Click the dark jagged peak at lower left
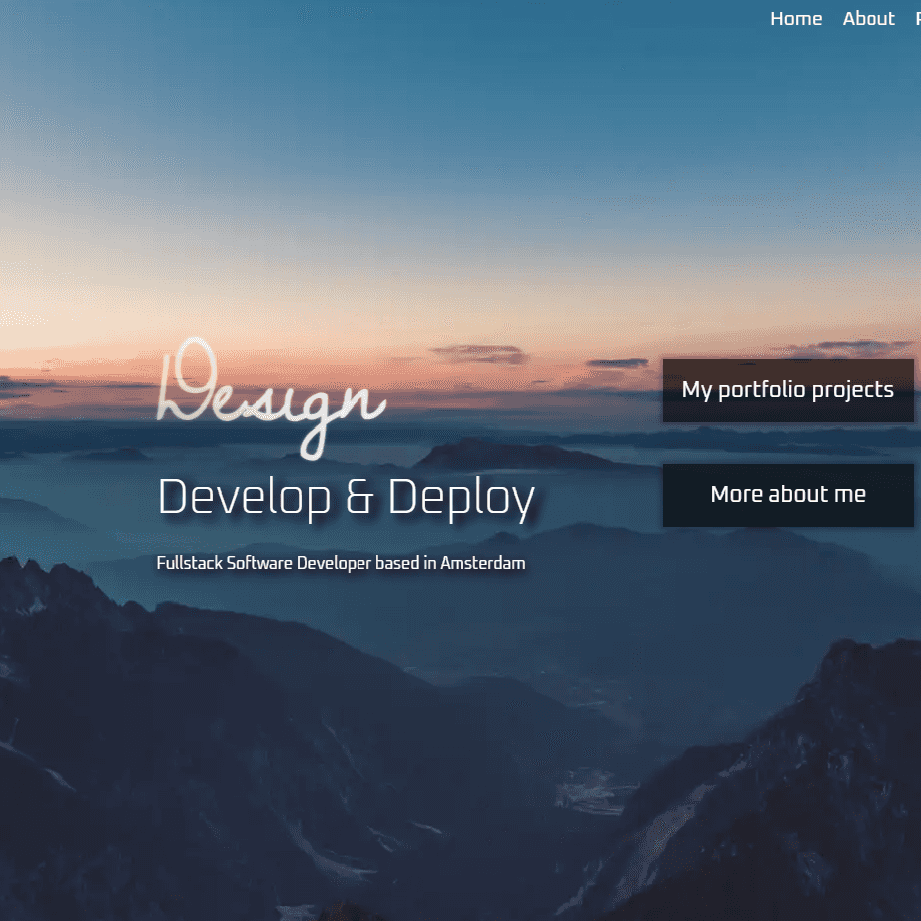Image resolution: width=921 pixels, height=921 pixels. [40, 600]
